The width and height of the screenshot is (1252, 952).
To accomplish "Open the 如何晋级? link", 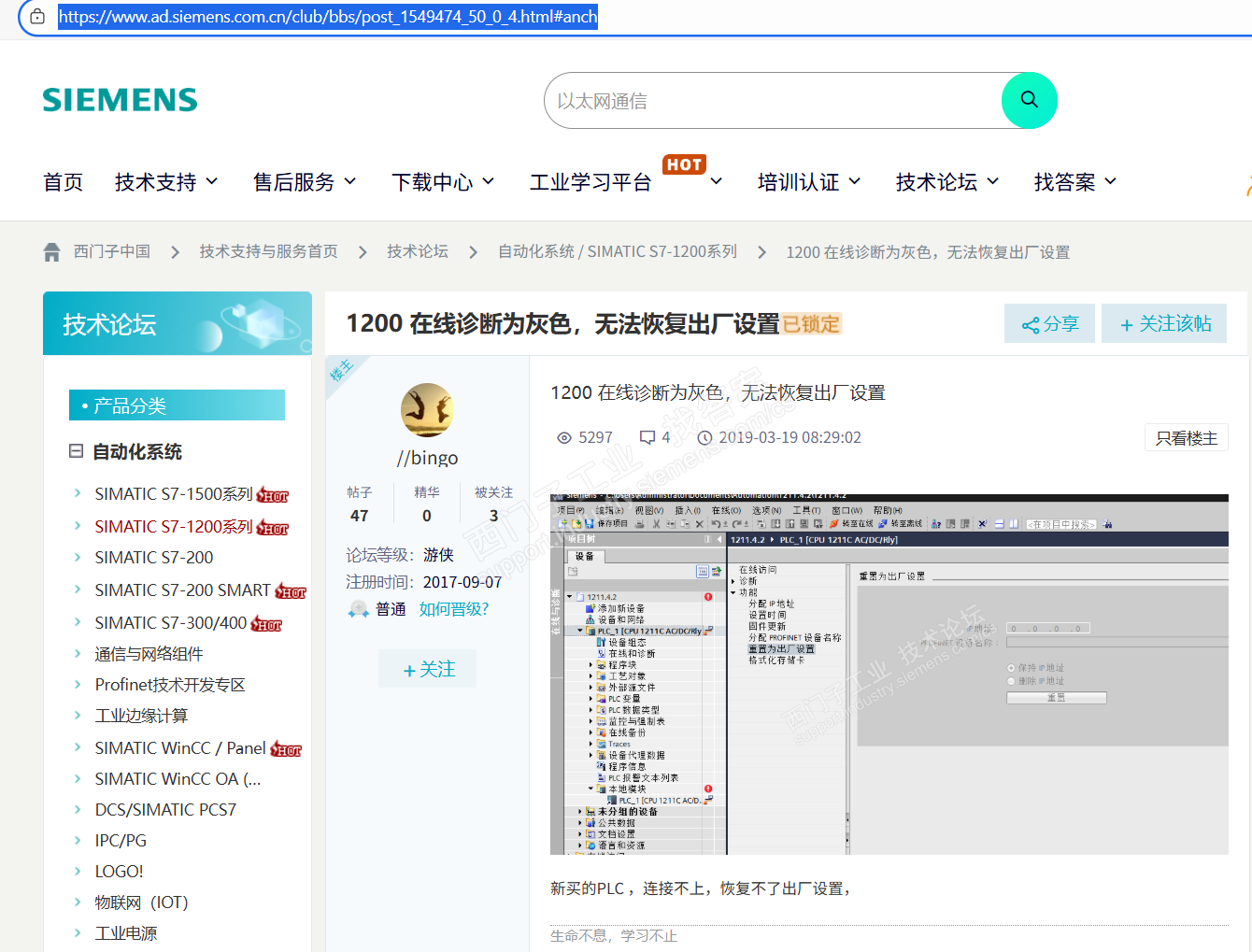I will click(x=454, y=609).
